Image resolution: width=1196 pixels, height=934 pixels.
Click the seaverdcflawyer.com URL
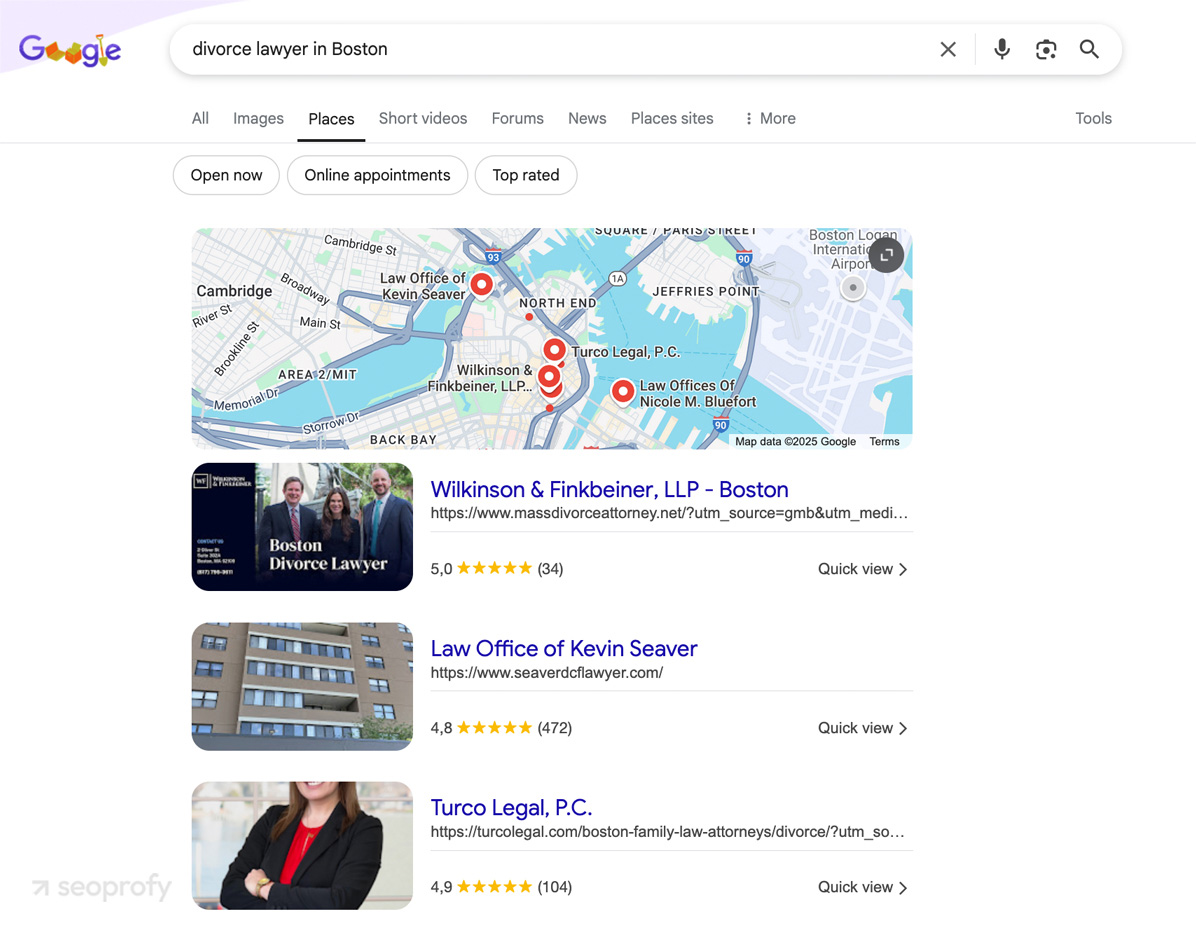[546, 672]
